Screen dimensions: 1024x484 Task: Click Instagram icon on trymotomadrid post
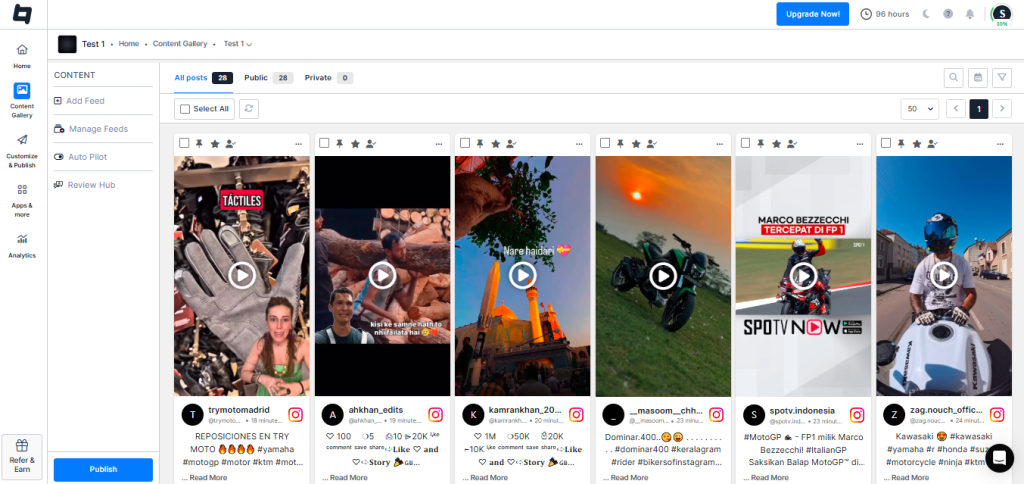(295, 415)
